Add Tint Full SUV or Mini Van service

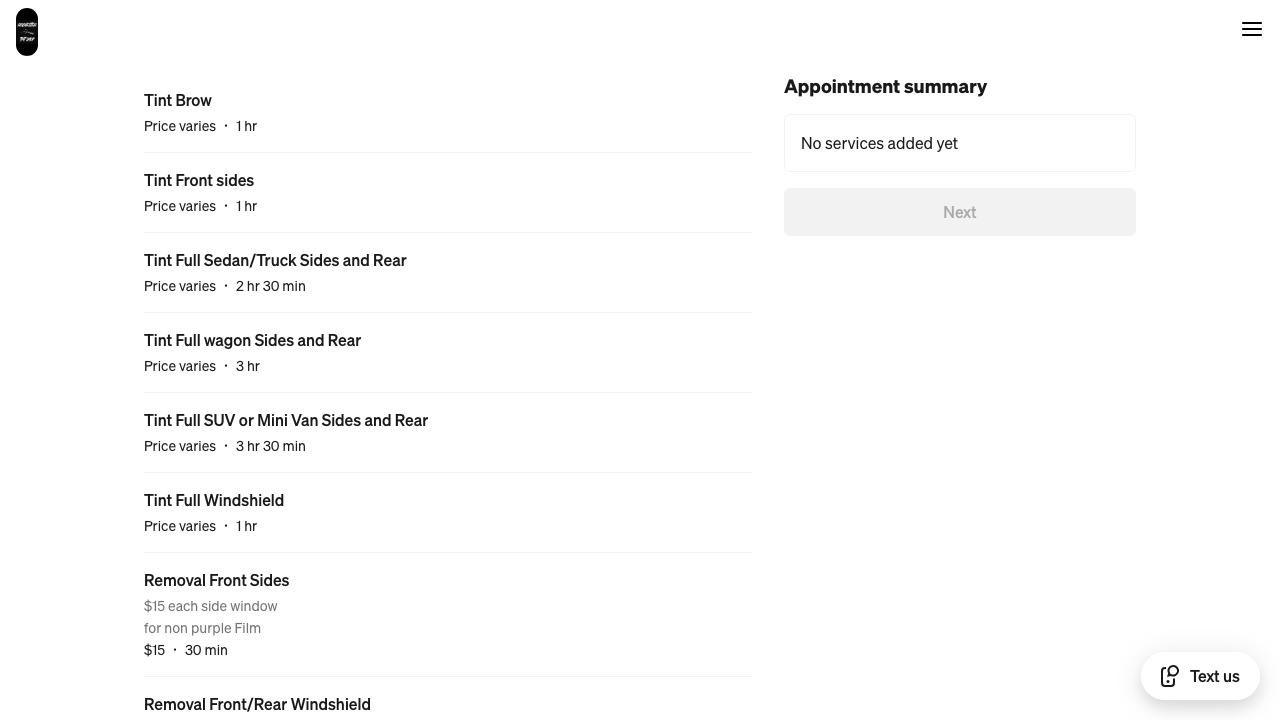coord(286,420)
